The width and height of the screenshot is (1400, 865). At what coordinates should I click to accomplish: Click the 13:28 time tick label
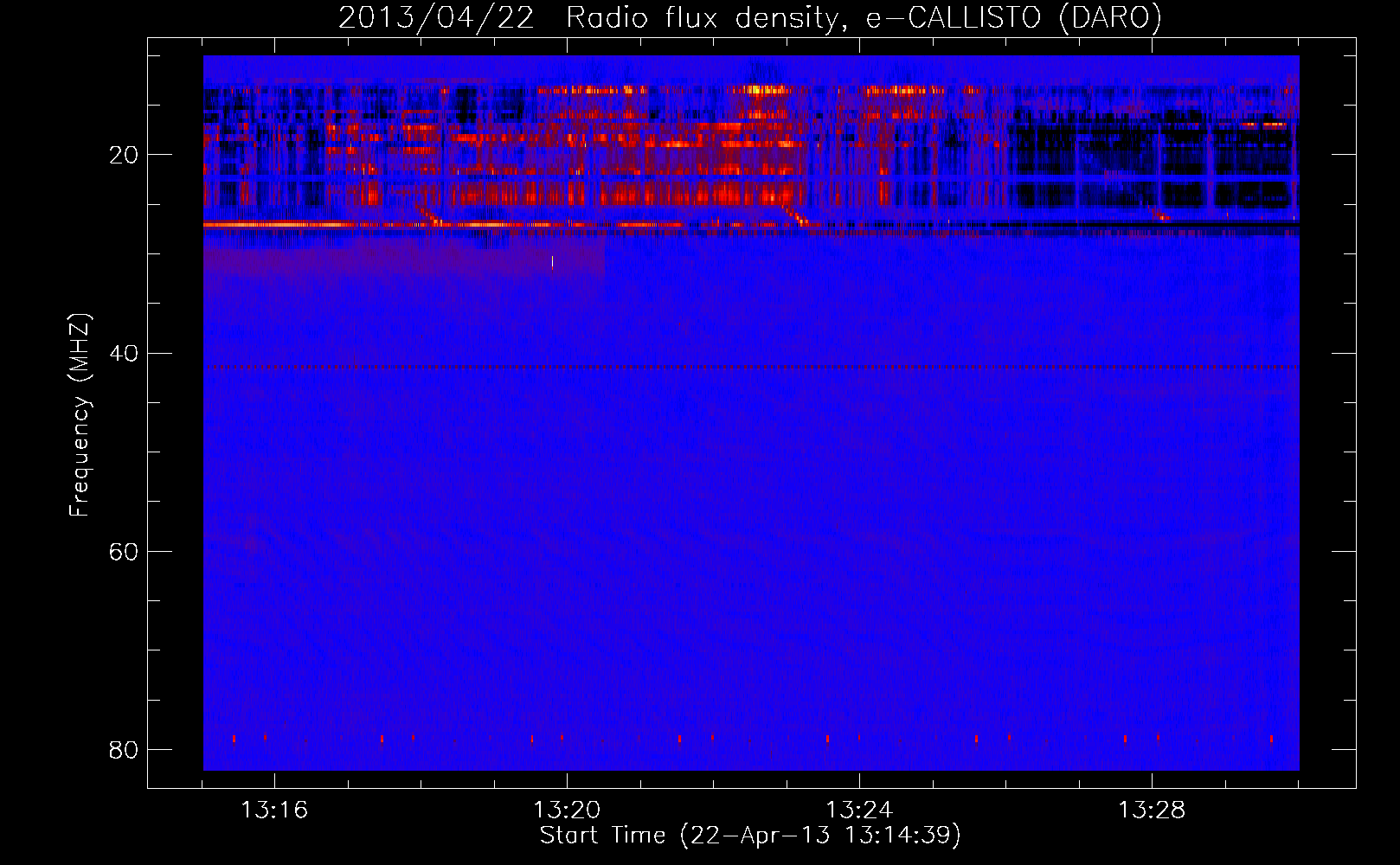(x=1152, y=811)
